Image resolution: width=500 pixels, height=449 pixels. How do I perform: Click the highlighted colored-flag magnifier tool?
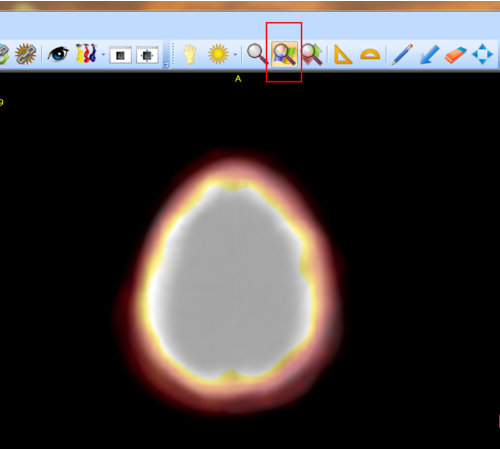284,54
